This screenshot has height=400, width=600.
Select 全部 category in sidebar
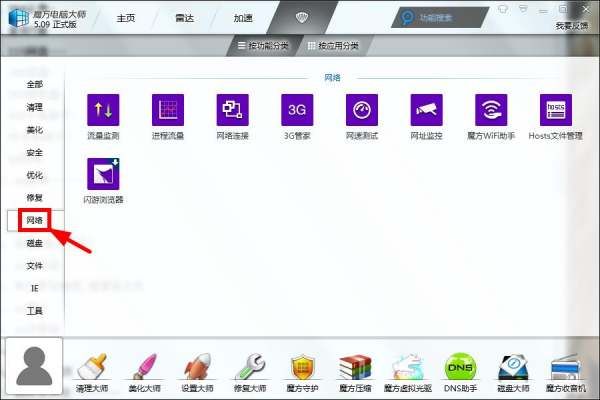tap(34, 84)
